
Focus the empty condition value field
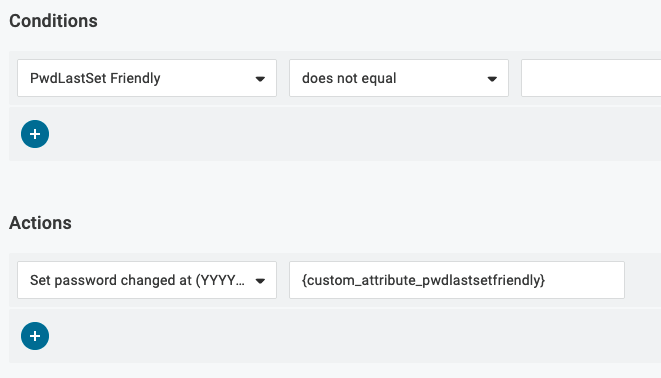coord(591,78)
